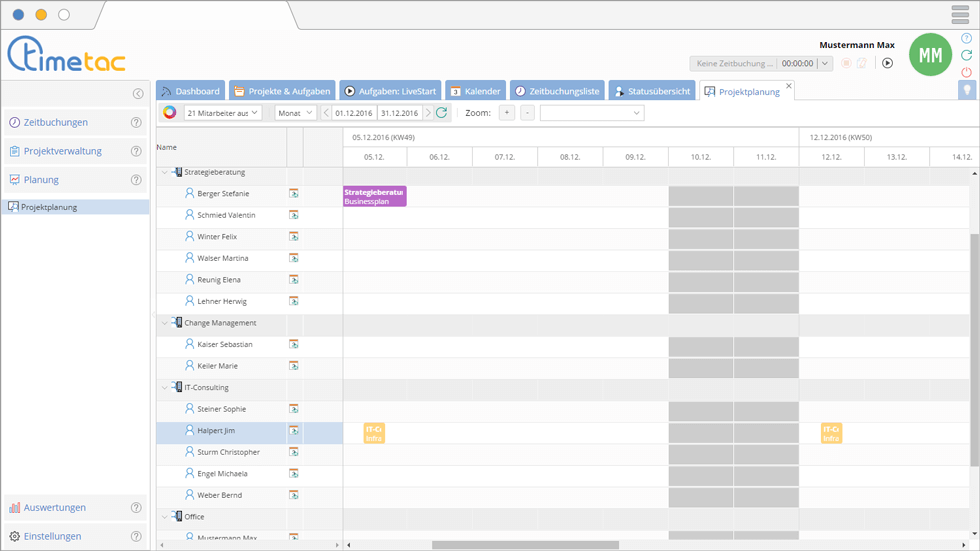Click help icon next to Projektverwaltung

click(136, 152)
